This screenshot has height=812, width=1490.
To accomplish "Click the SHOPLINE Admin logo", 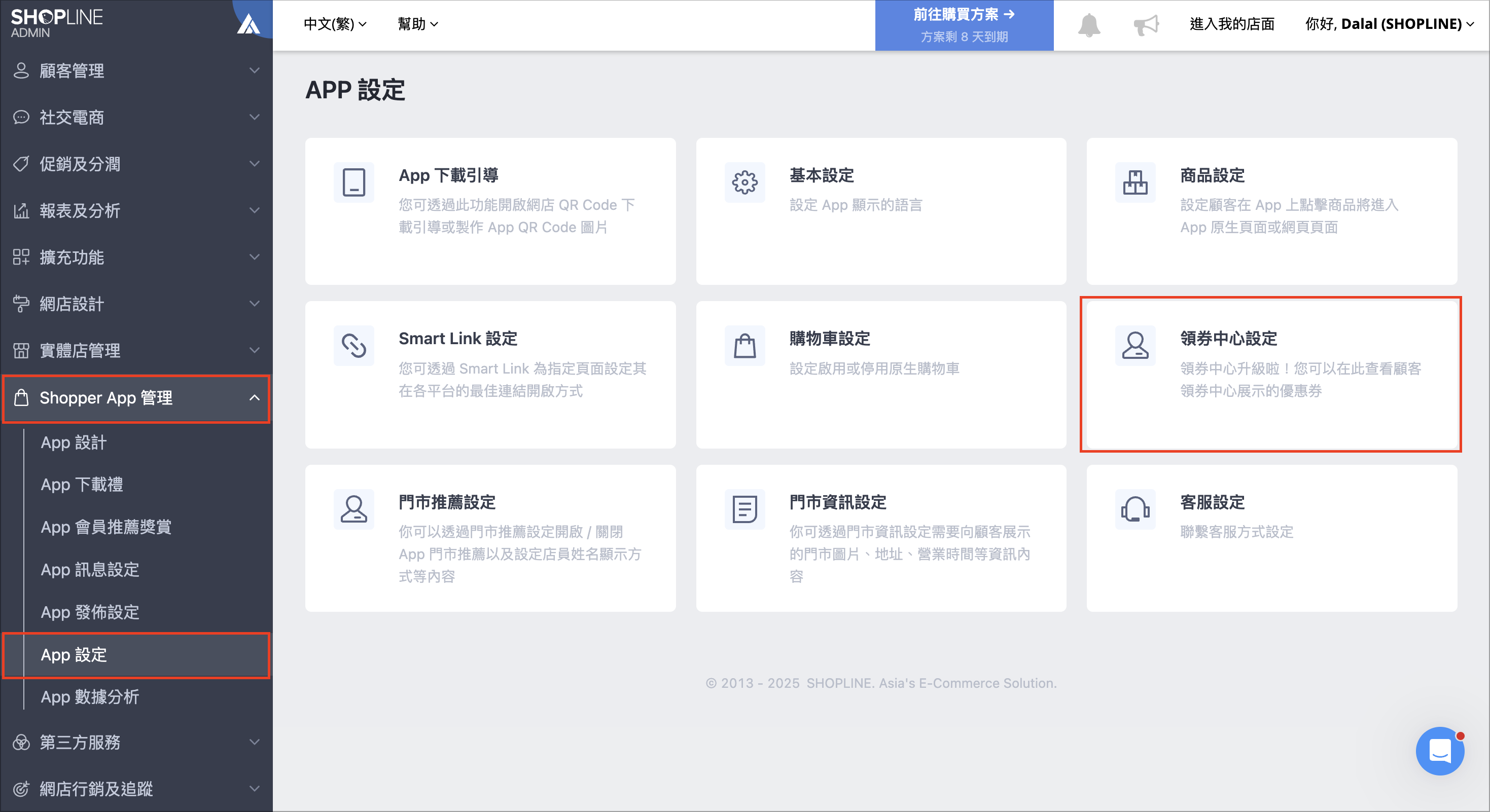I will point(57,23).
